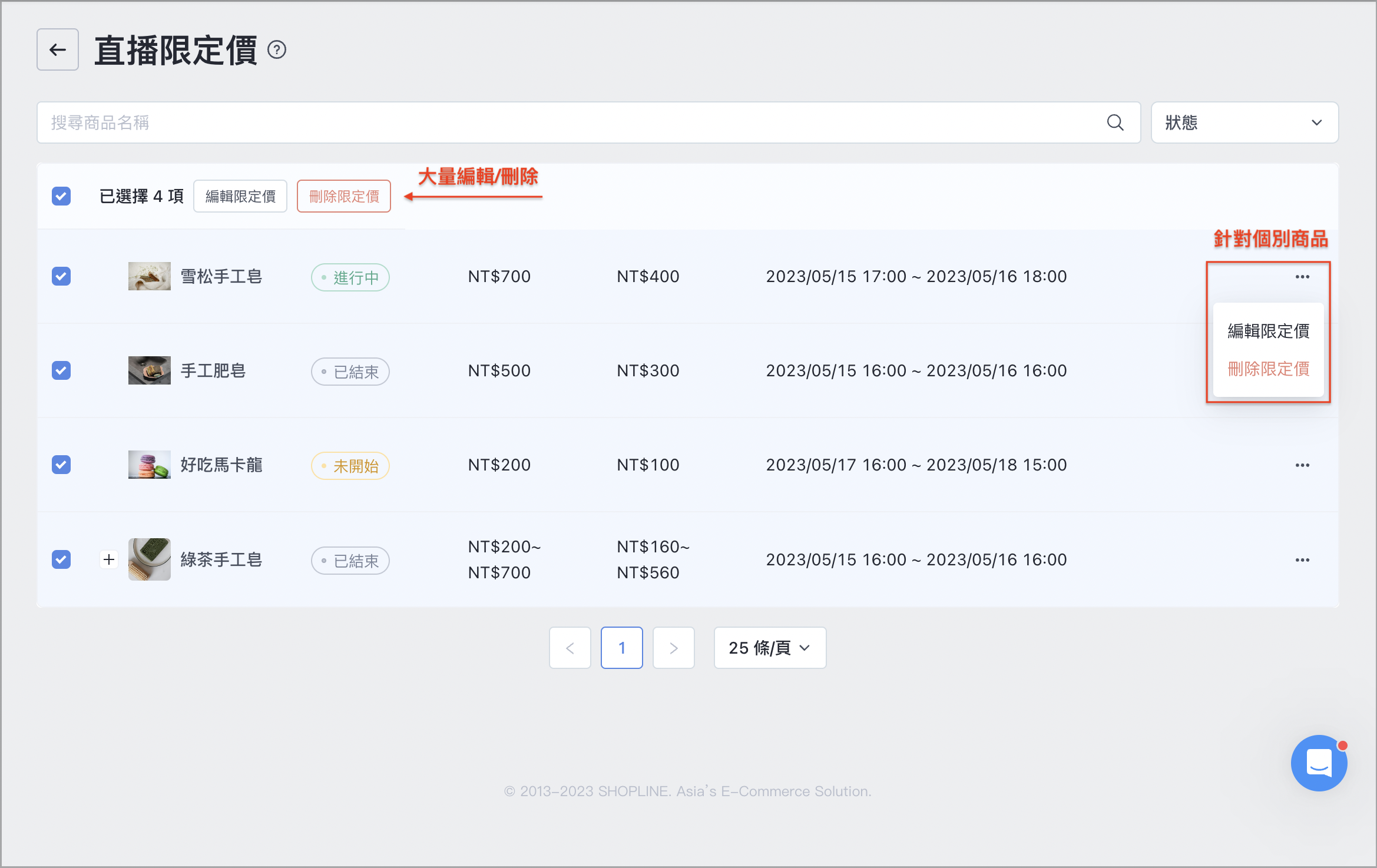The height and width of the screenshot is (868, 1377).
Task: Open the 25 條/頁 page size dropdown
Action: point(770,648)
